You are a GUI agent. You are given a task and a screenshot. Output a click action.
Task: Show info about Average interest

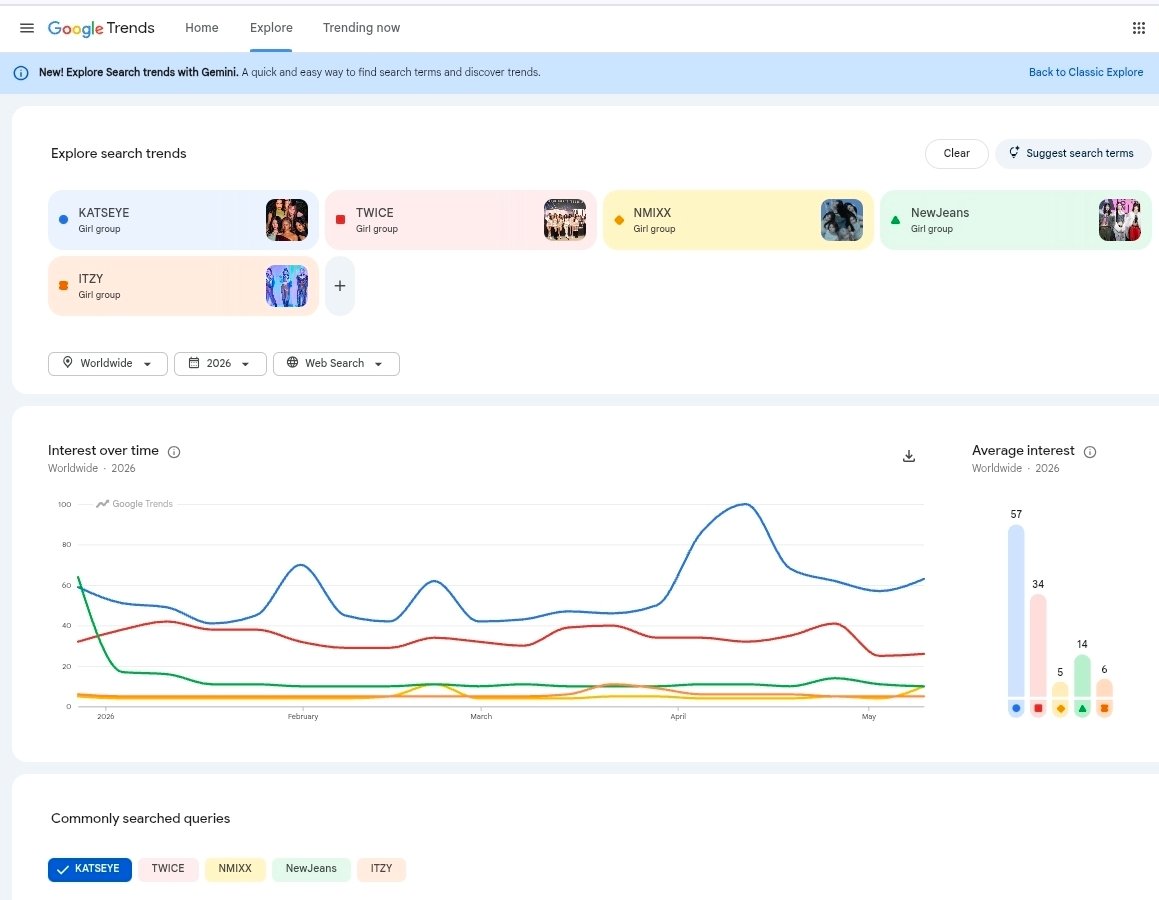click(x=1090, y=451)
